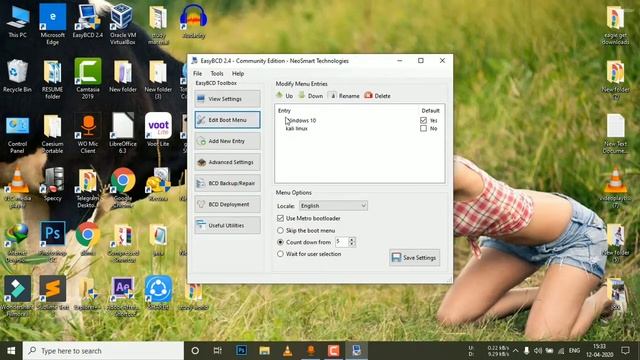Open Cortana circle on taskbar
640x360 pixels.
pos(195,351)
